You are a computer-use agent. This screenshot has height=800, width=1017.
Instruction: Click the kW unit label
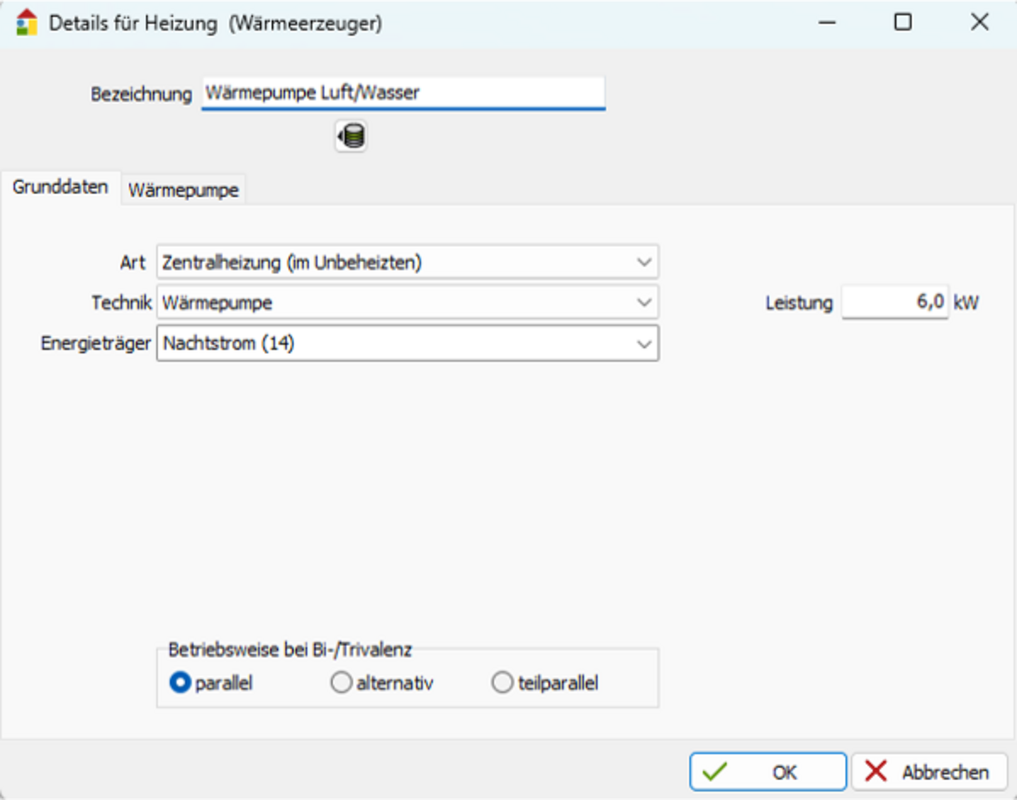[966, 302]
